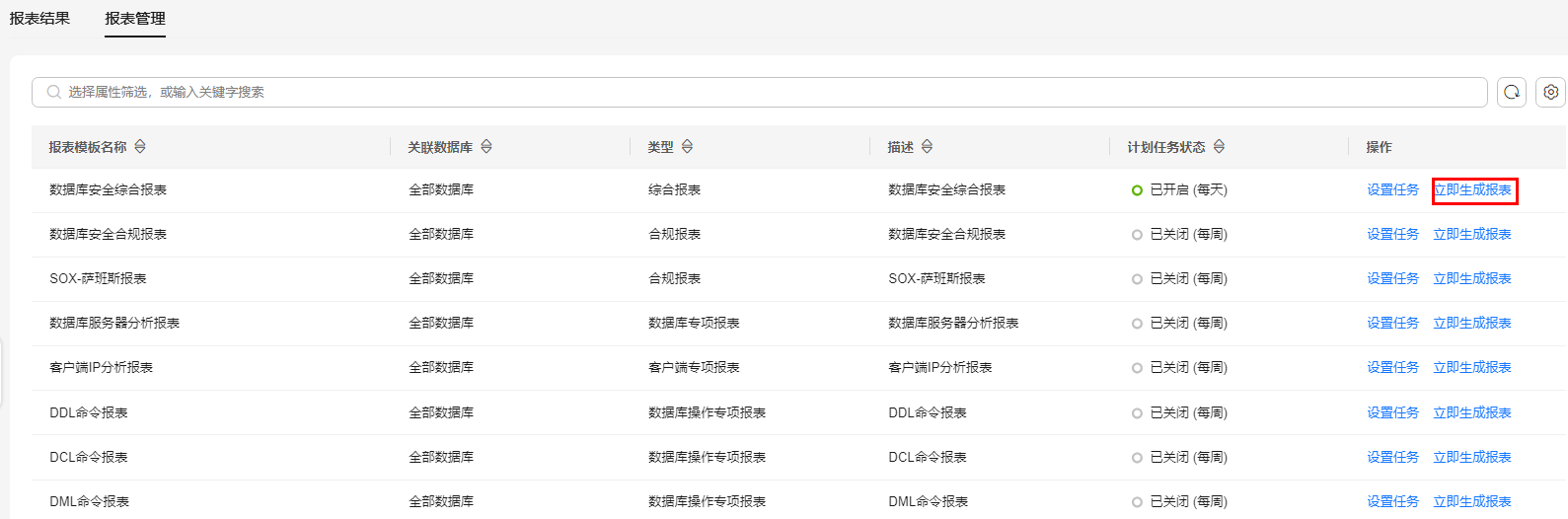Click 立即生成报表 for 数据库安全综合报表
This screenshot has height=519, width=1568.
(x=1472, y=189)
